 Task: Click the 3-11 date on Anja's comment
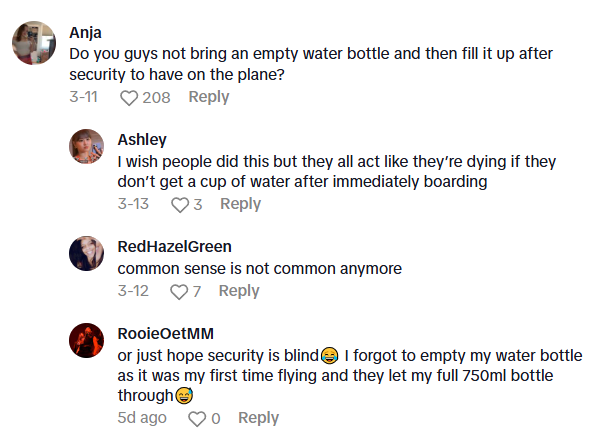(84, 97)
